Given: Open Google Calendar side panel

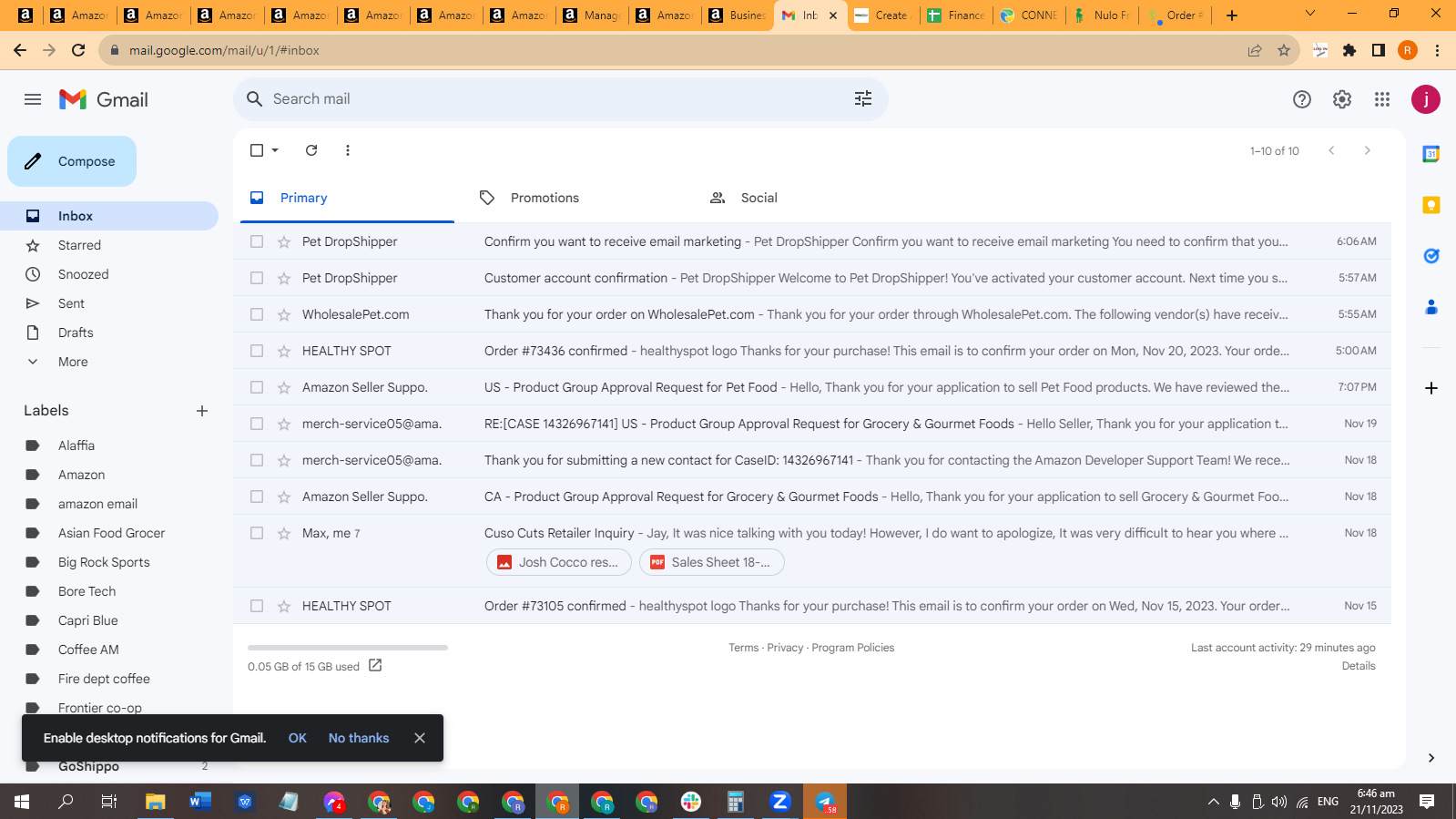Looking at the screenshot, I should coord(1431,154).
